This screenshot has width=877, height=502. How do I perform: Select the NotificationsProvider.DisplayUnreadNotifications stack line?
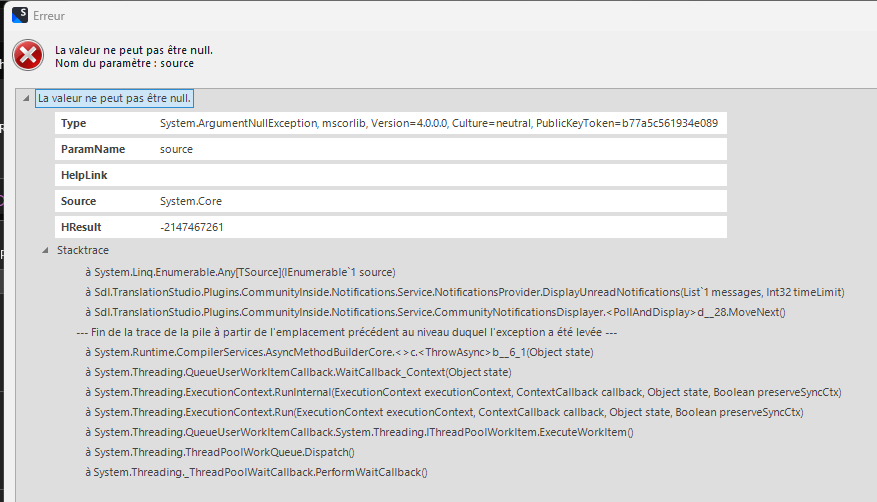tap(465, 292)
